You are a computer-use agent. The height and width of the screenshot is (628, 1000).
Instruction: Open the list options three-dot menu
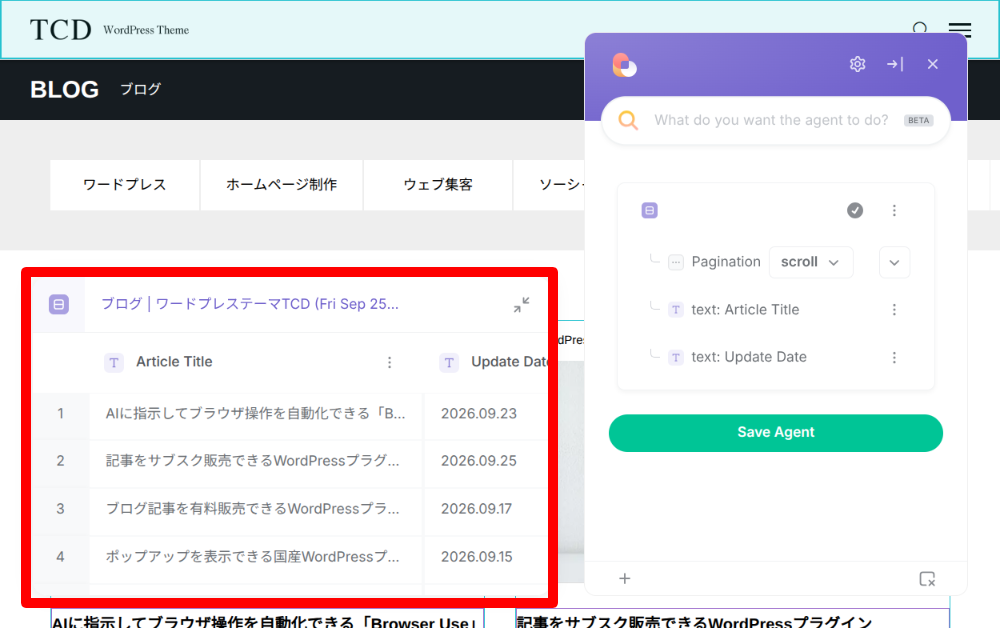tap(894, 210)
